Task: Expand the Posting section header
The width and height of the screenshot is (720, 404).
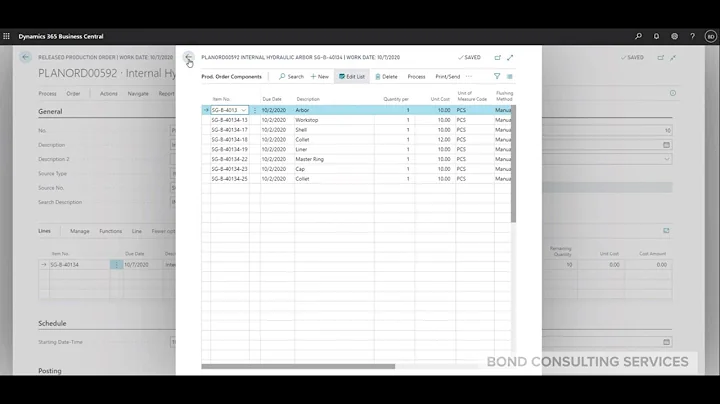Action: tap(50, 371)
